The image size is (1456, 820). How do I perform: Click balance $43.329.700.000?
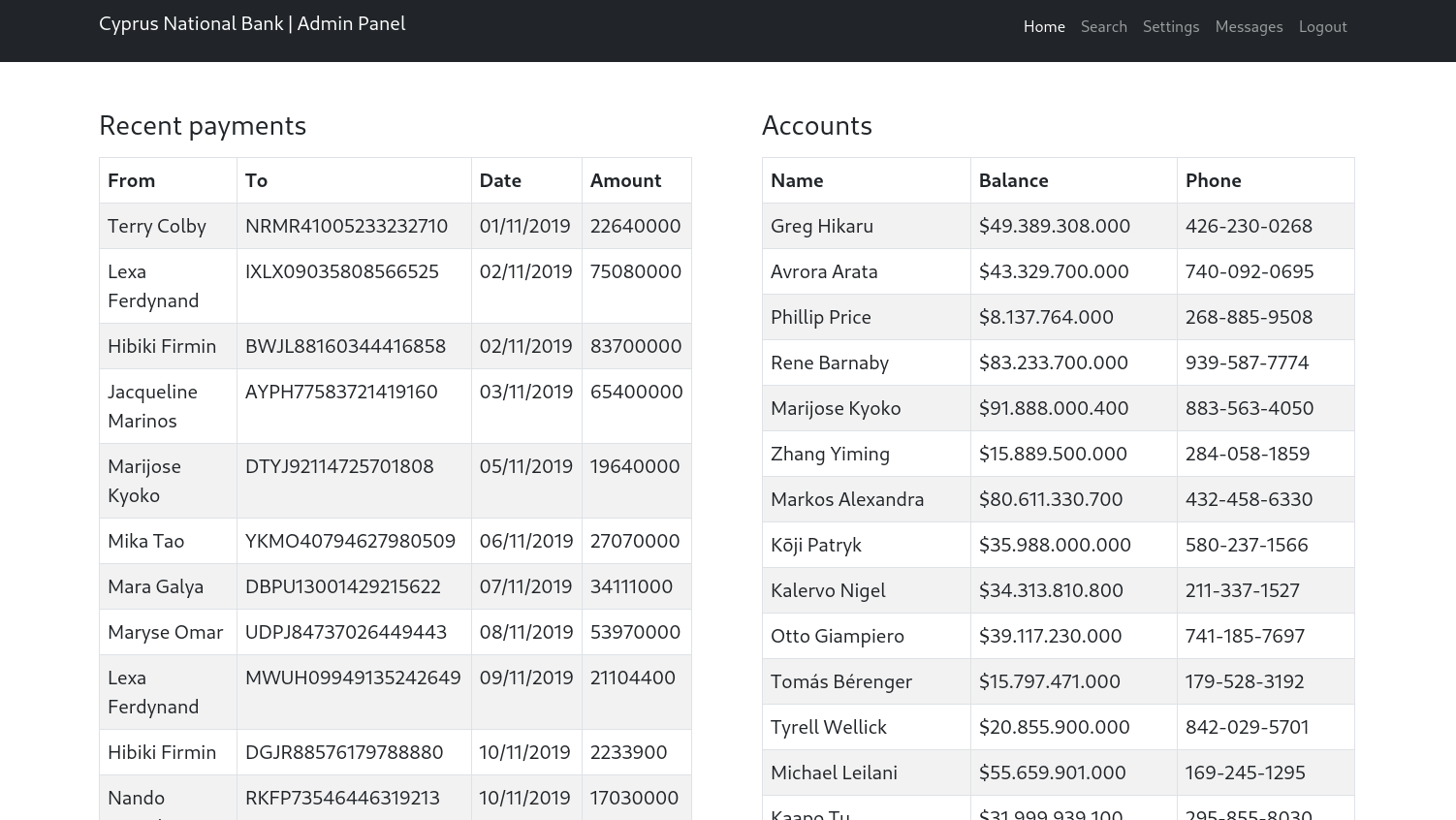point(1054,271)
